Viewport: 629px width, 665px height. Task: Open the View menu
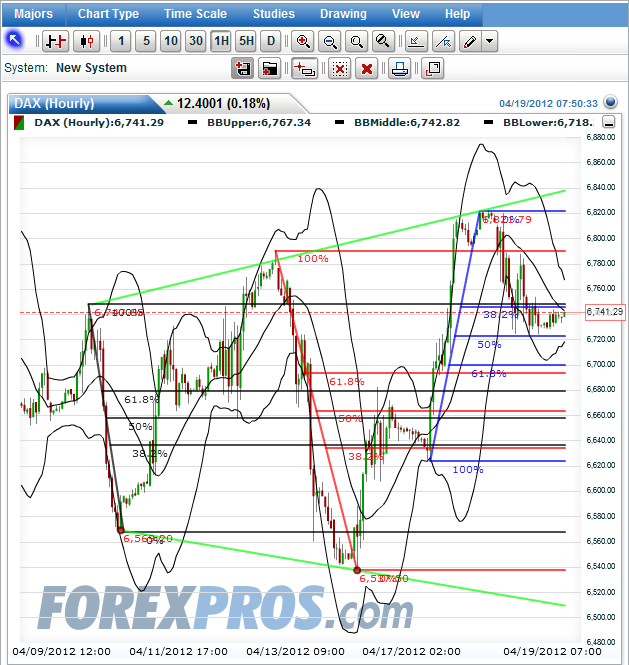click(x=406, y=14)
